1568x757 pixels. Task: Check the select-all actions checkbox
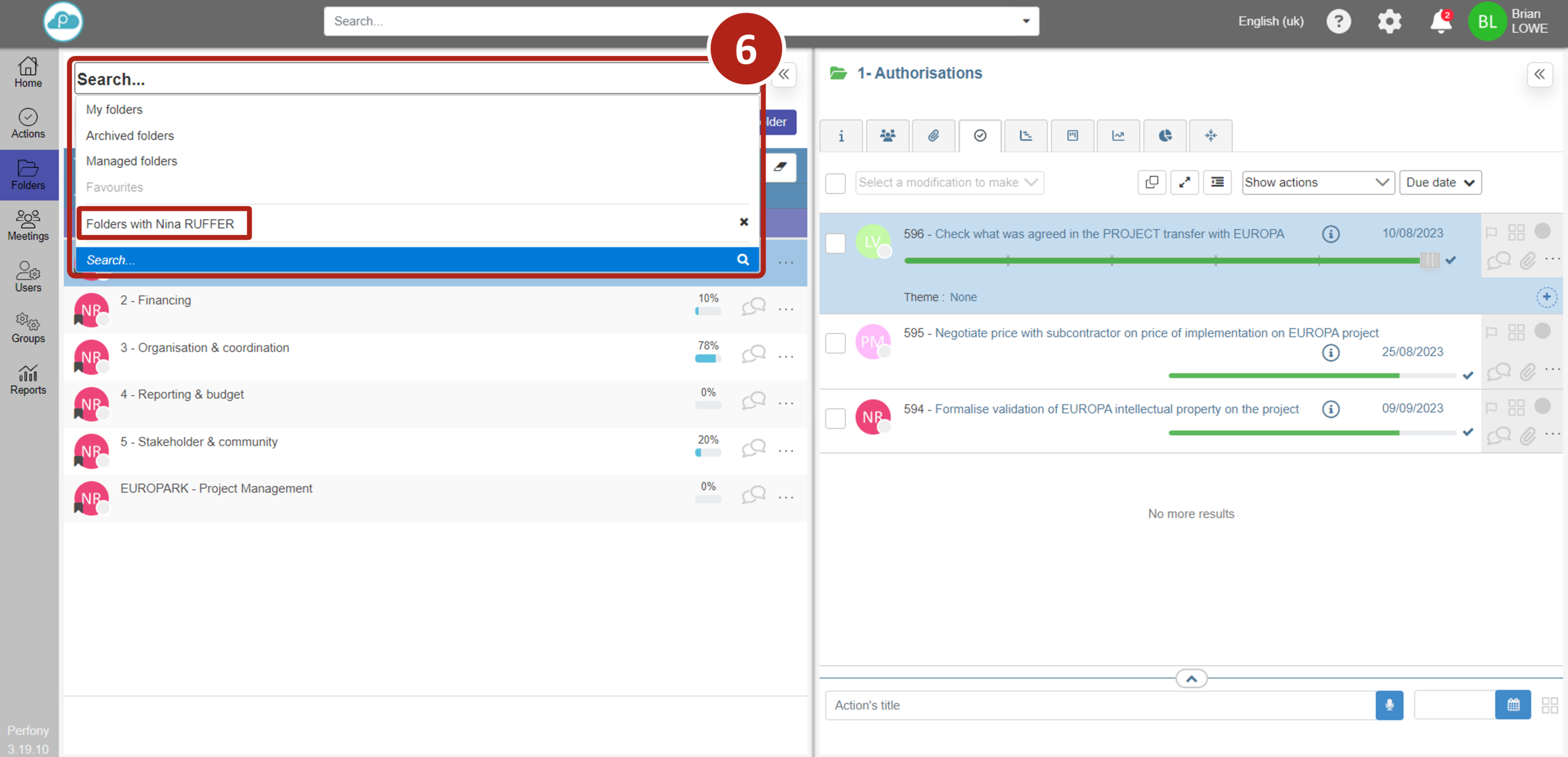[x=835, y=182]
